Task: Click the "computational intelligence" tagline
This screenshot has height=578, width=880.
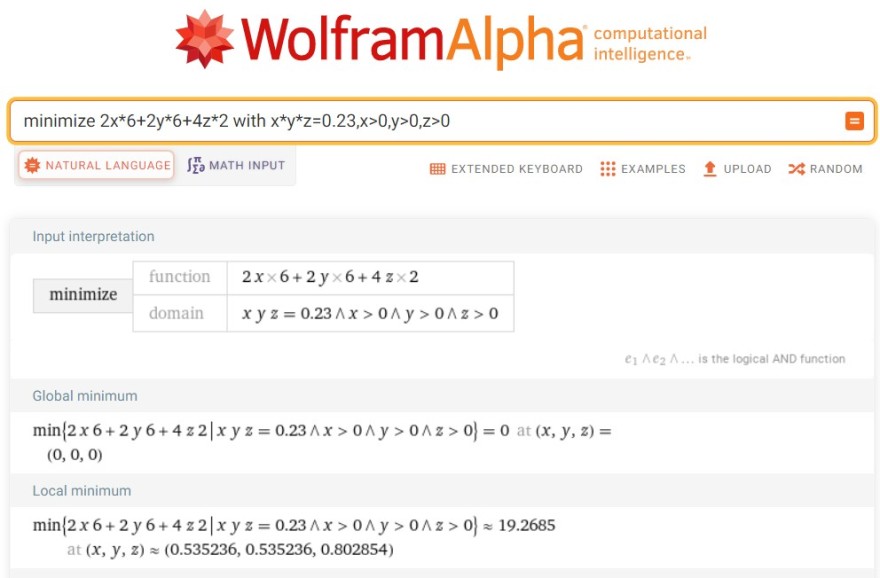Action: (x=650, y=44)
